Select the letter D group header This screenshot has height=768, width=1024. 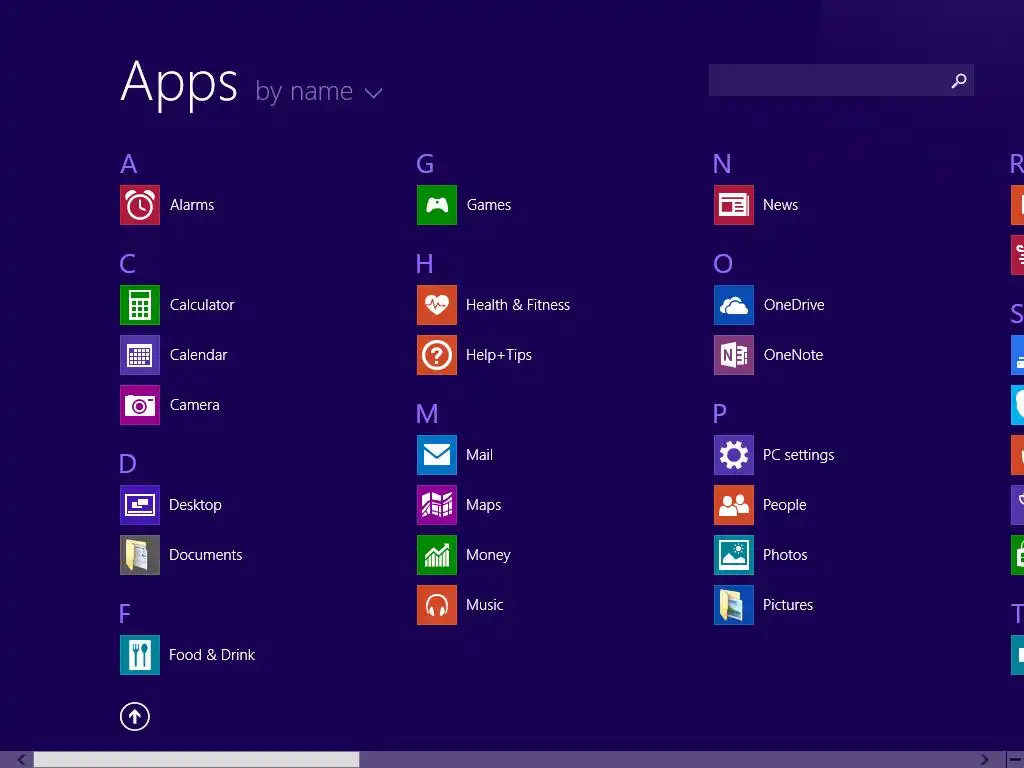[127, 464]
